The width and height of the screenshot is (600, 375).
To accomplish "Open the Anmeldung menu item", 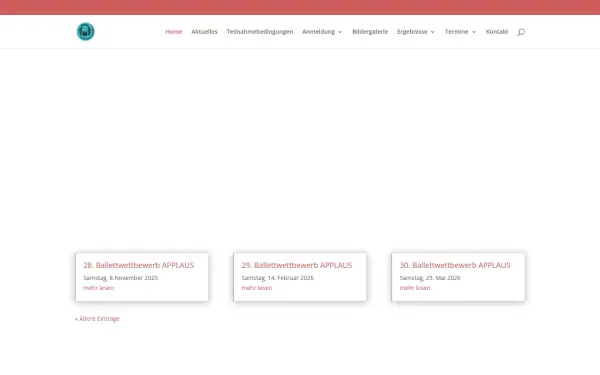I will pos(318,32).
